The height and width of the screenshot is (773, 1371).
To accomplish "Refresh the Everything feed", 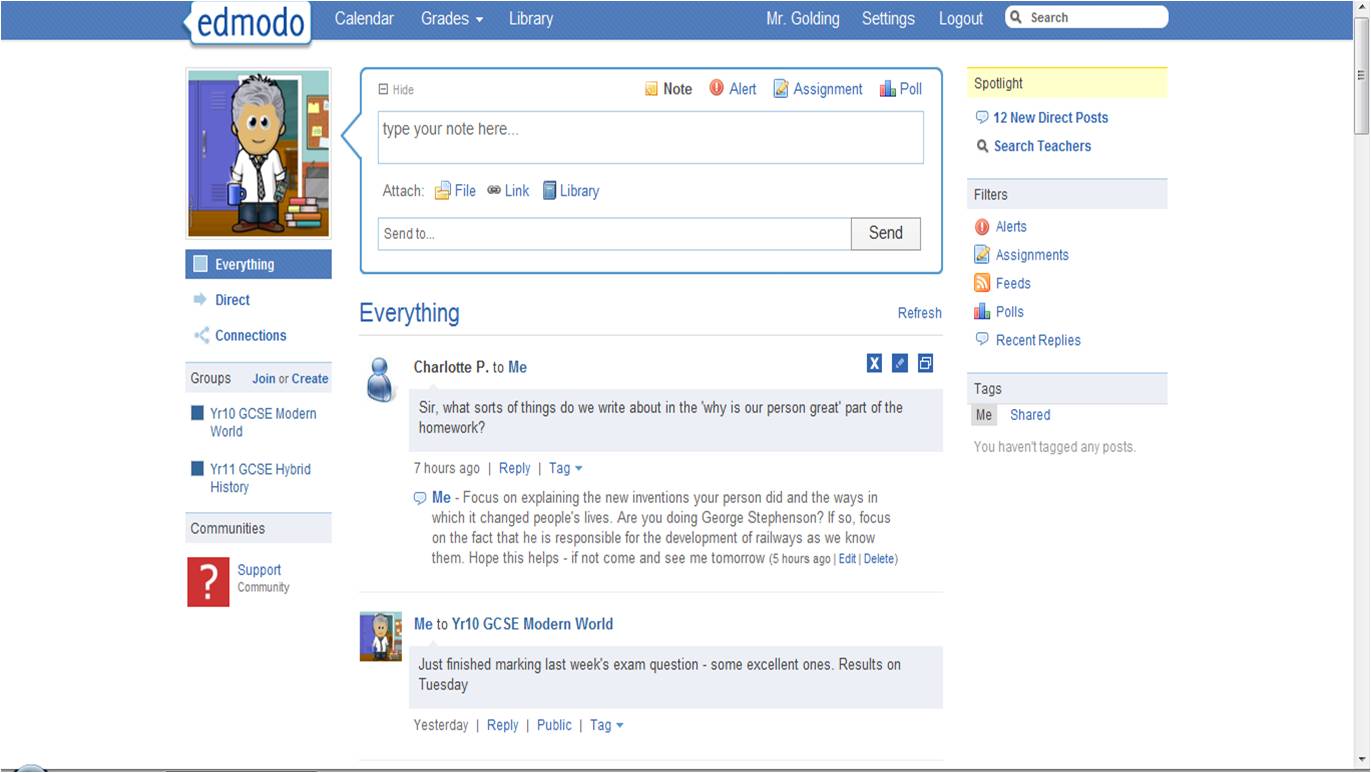I will click(x=920, y=313).
